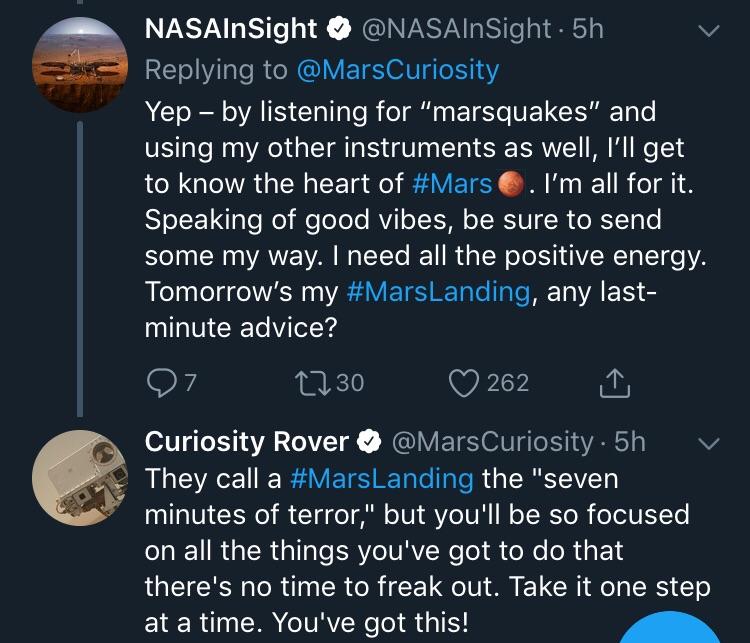Viewport: 750px width, 643px height.
Task: Share the NASAInSight tweet
Action: click(615, 383)
